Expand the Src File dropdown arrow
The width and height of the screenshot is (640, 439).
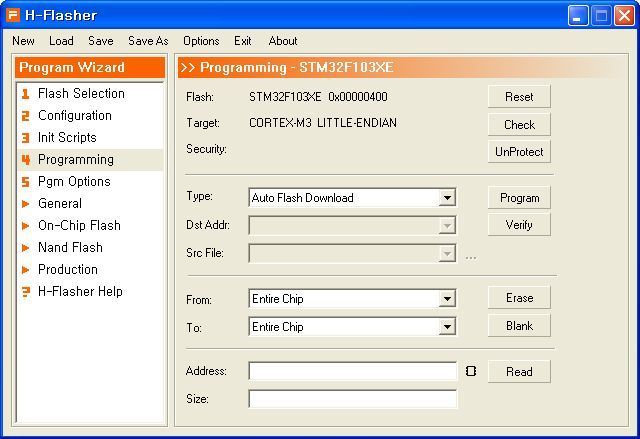pyautogui.click(x=447, y=253)
